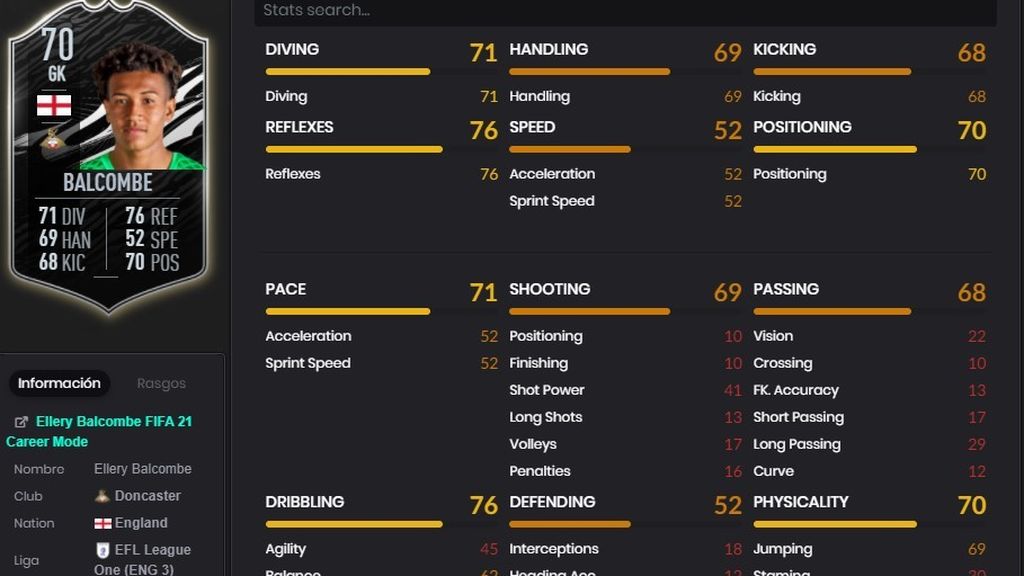Open Ellery Balcombe FIFA 21 Career Mode link
1024x576 pixels.
[x=99, y=432]
